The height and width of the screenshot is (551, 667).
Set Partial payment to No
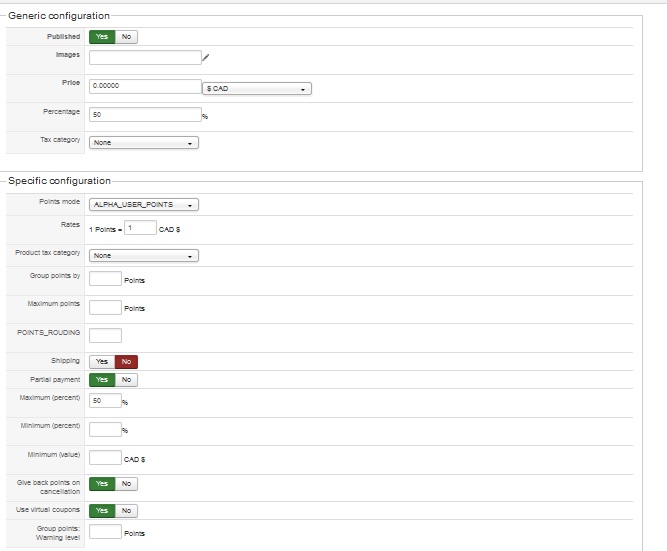pos(127,380)
